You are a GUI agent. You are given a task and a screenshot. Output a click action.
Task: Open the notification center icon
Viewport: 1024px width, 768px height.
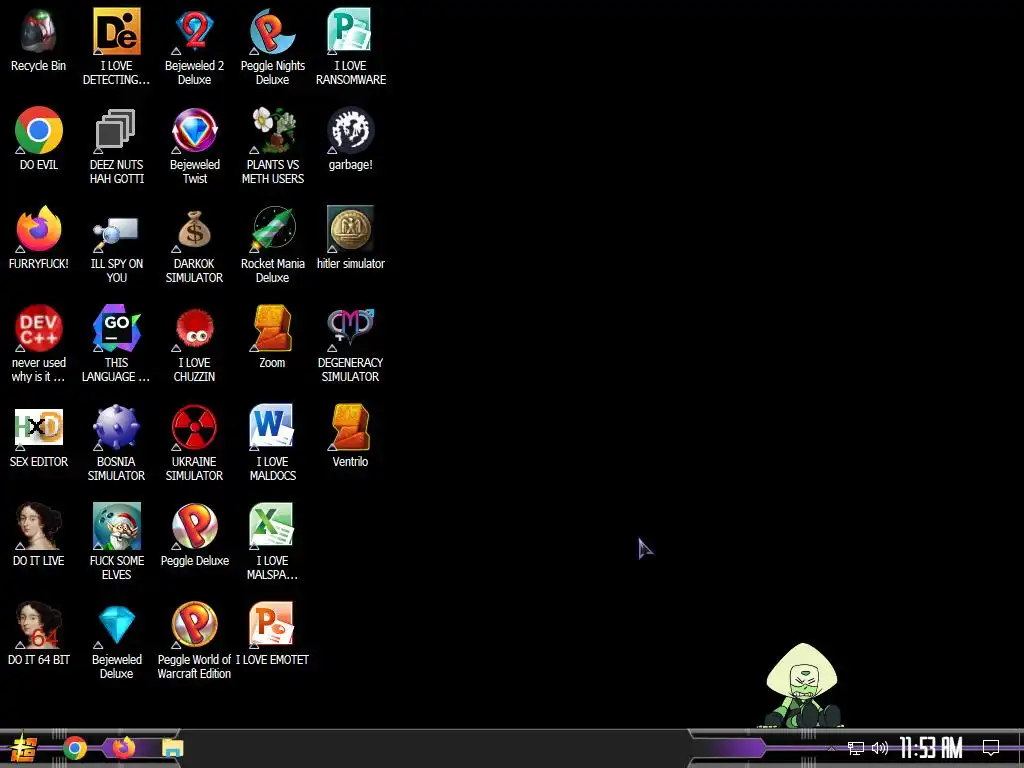pos(991,748)
